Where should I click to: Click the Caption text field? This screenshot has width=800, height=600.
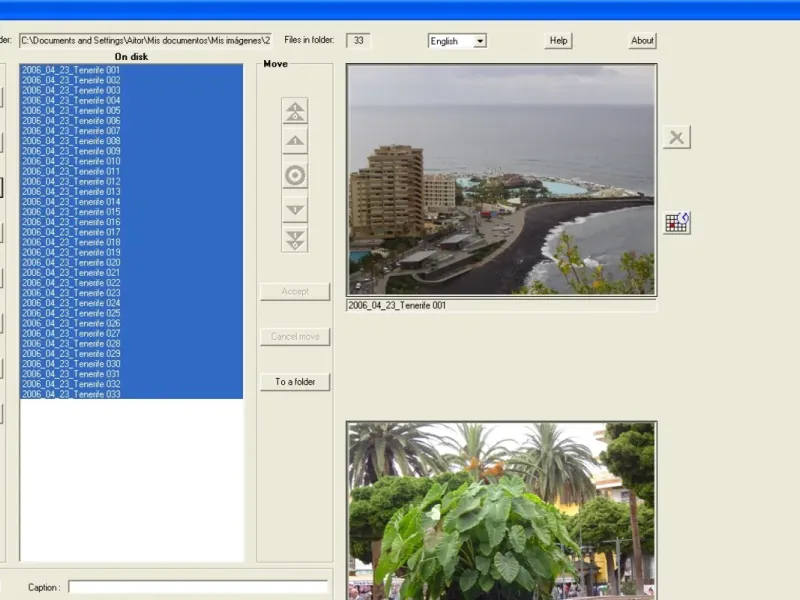pyautogui.click(x=198, y=587)
